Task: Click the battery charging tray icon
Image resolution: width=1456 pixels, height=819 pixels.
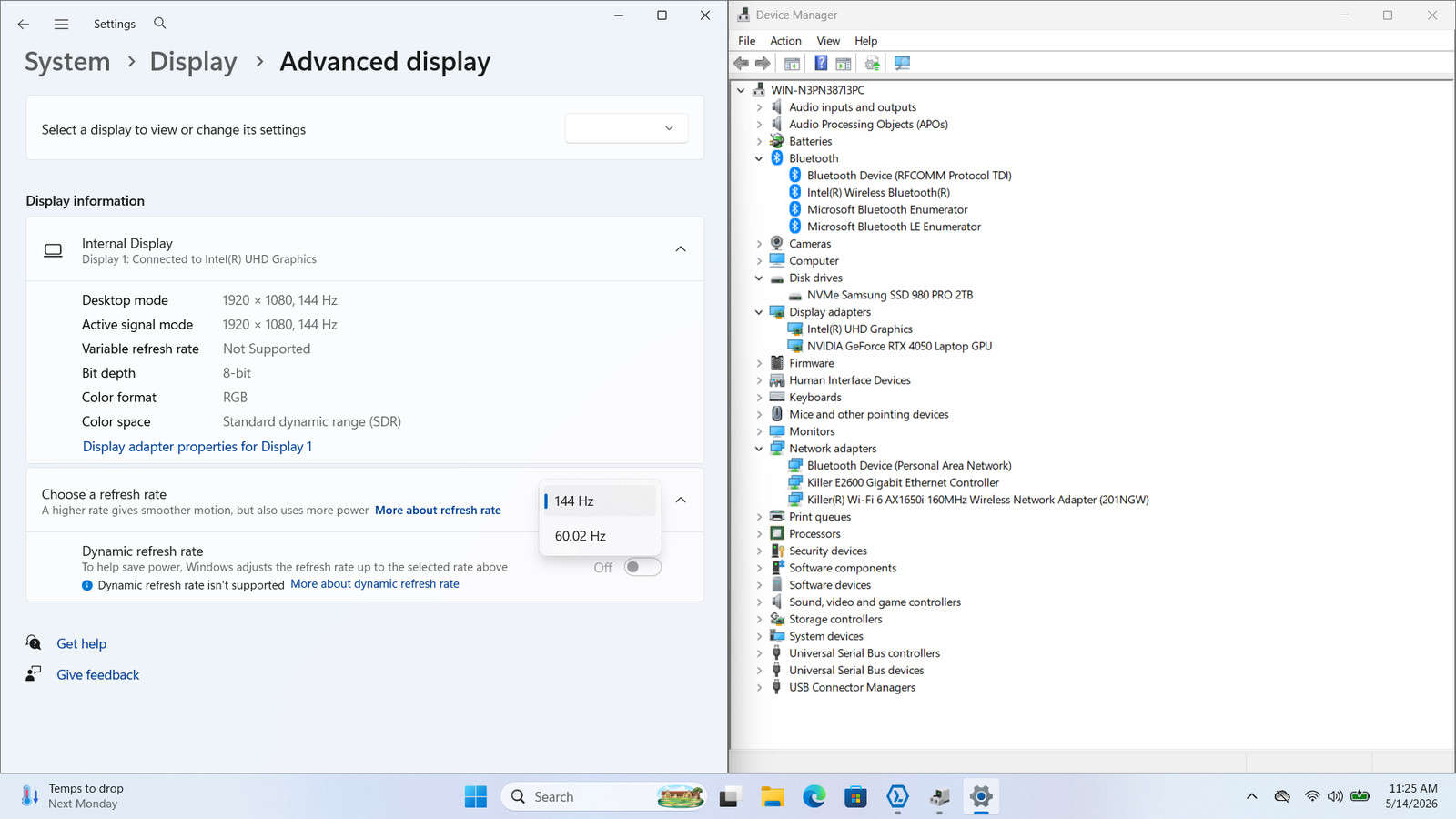Action: pyautogui.click(x=1360, y=796)
